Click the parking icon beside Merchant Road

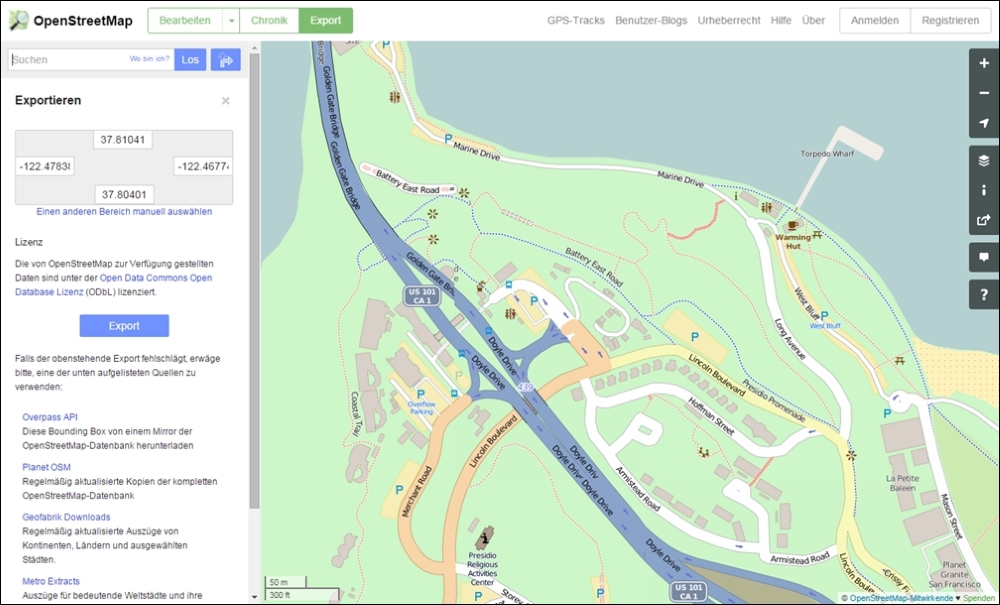click(399, 490)
